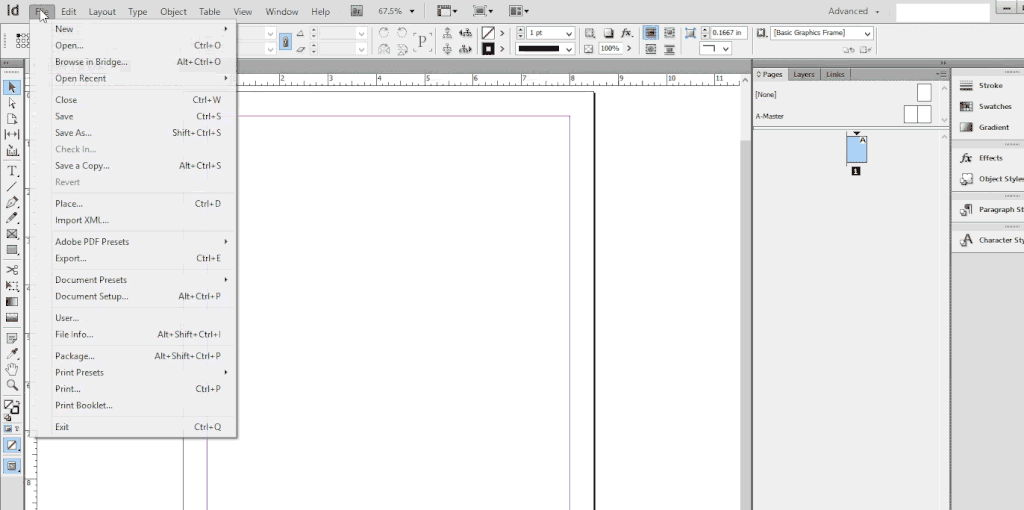The width and height of the screenshot is (1024, 510).
Task: Select the Pen tool
Action: (x=12, y=202)
